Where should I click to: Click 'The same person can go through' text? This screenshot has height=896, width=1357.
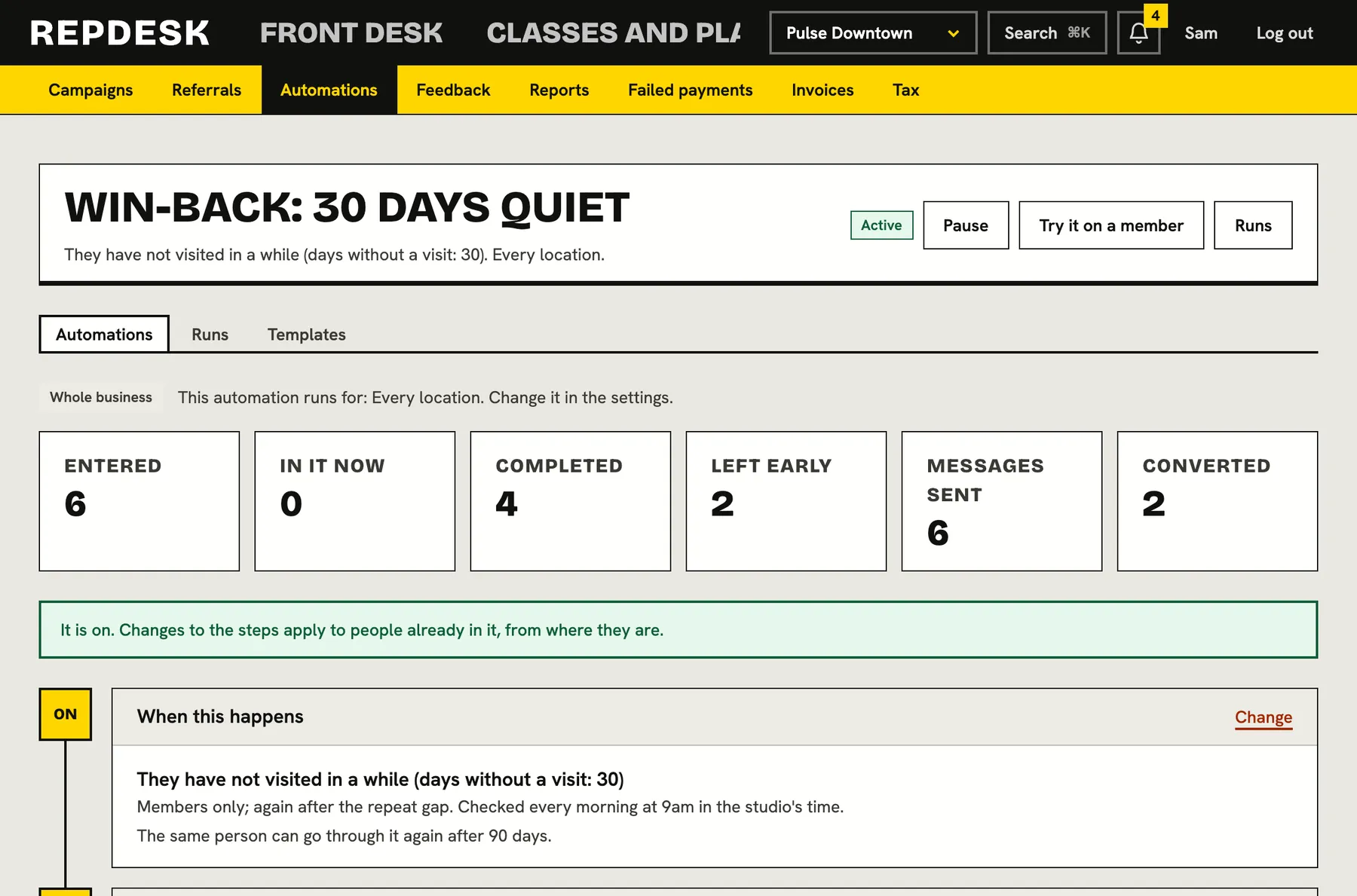(344, 836)
